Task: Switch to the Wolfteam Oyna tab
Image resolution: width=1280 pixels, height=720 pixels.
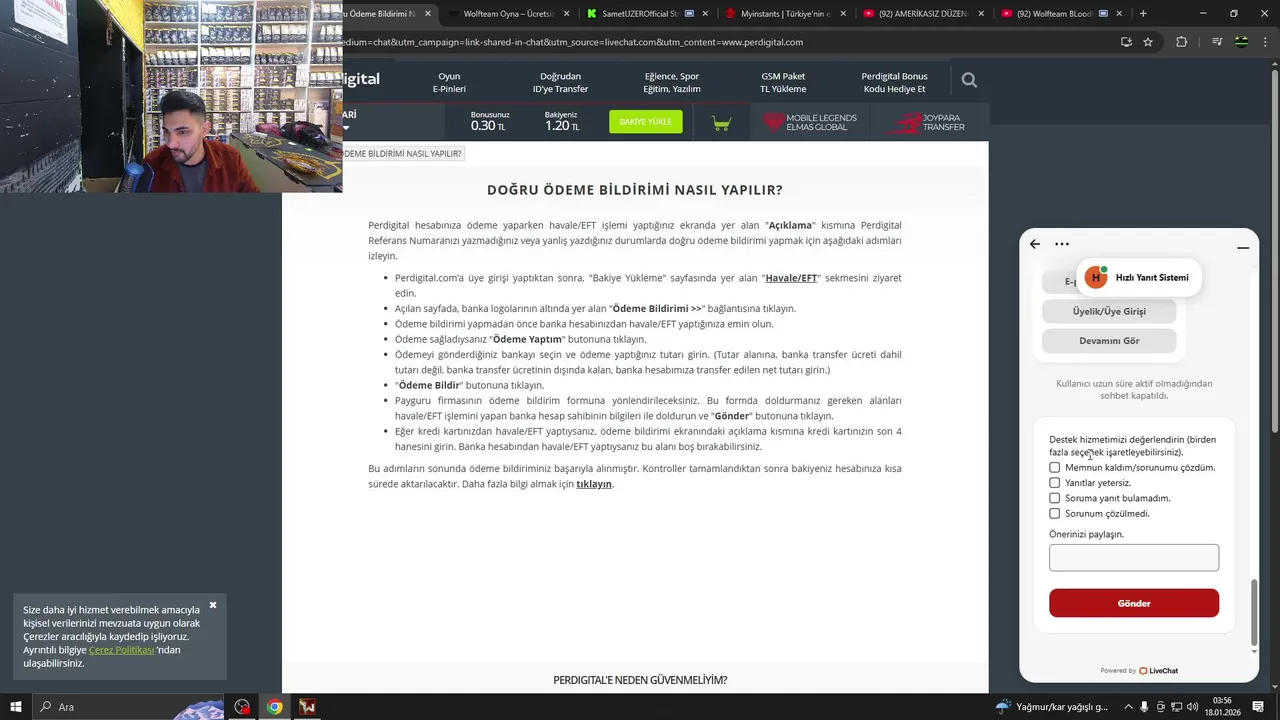Action: point(508,13)
